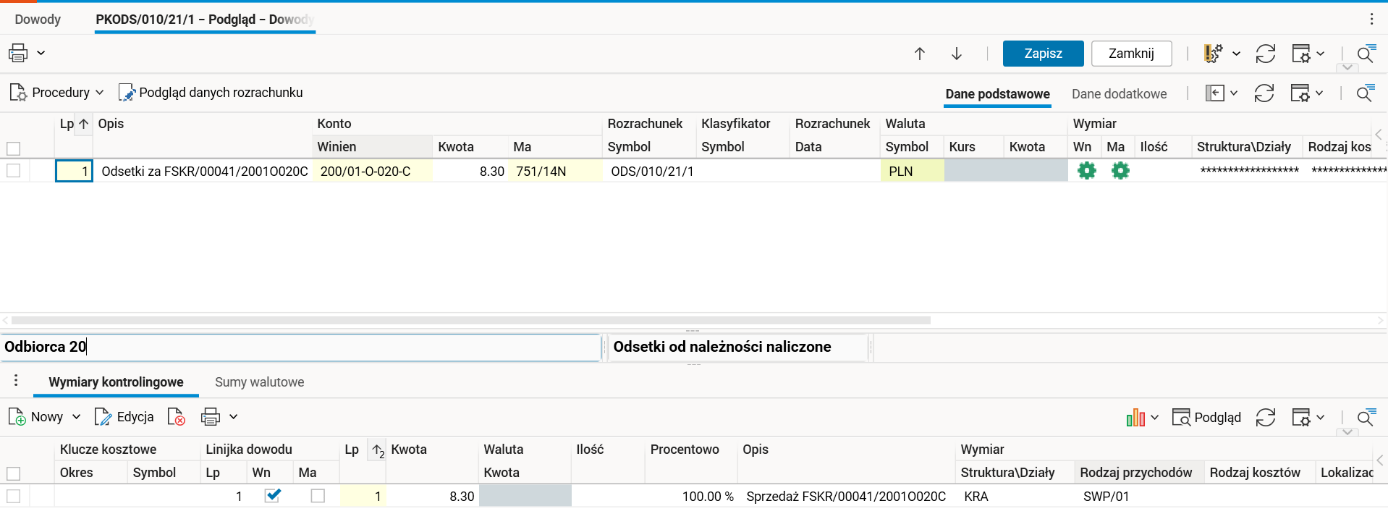1388x527 pixels.
Task: Click the green Ma dimension gear icon
Action: [1120, 171]
